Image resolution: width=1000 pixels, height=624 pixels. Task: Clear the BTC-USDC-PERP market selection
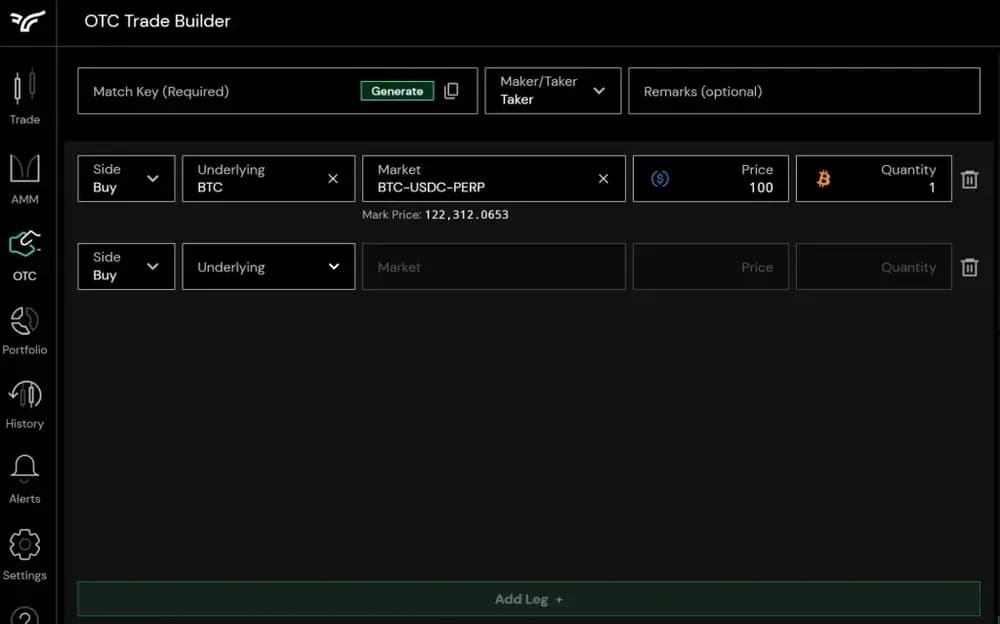click(x=603, y=179)
